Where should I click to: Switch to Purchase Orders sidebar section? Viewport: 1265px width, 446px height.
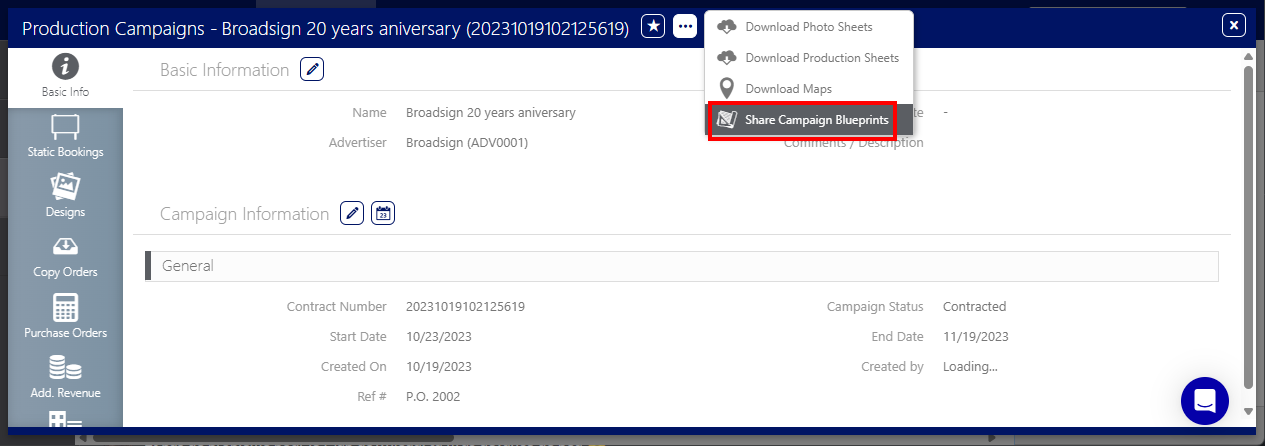(x=65, y=317)
